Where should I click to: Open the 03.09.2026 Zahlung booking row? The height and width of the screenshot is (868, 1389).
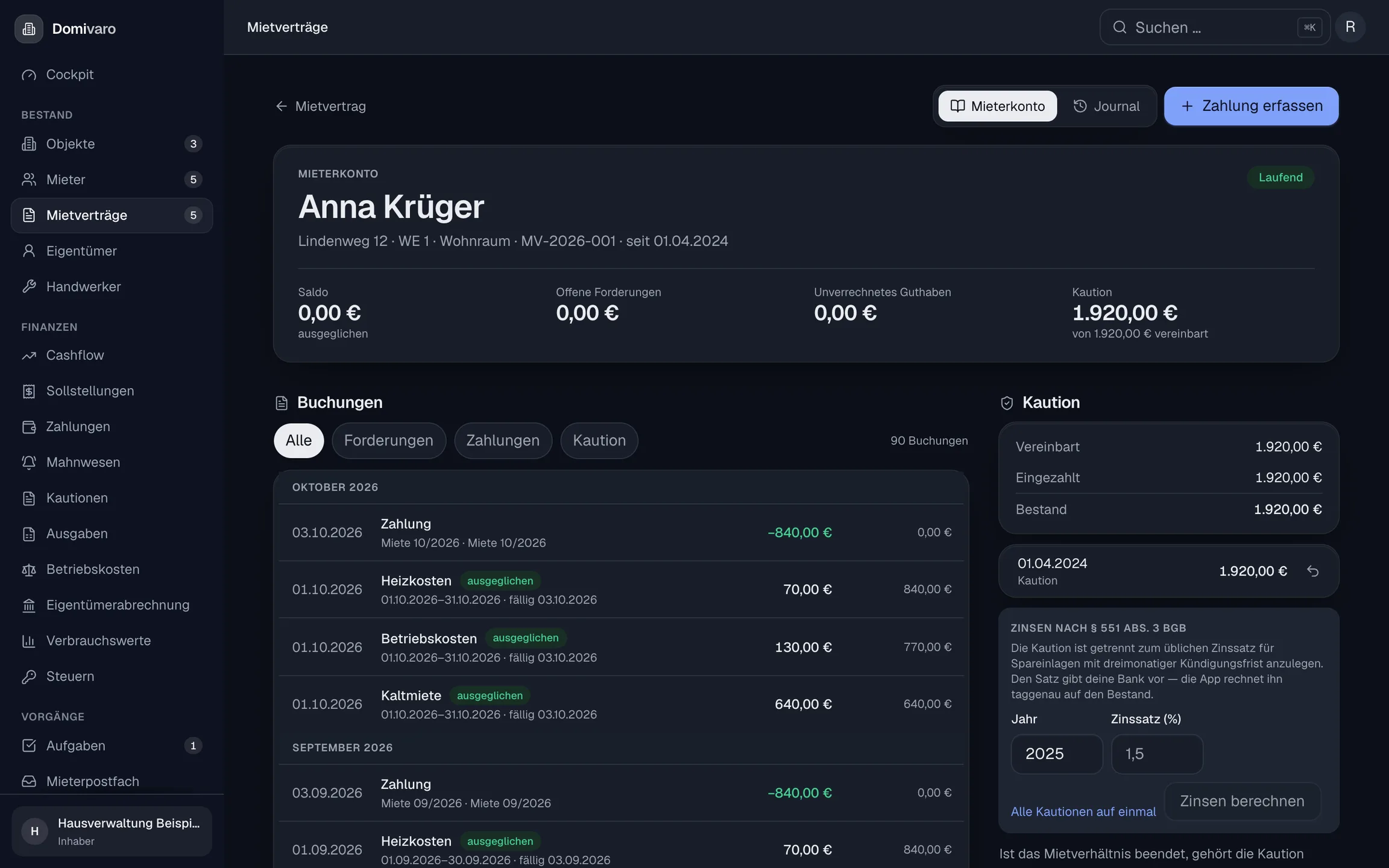pyautogui.click(x=621, y=793)
